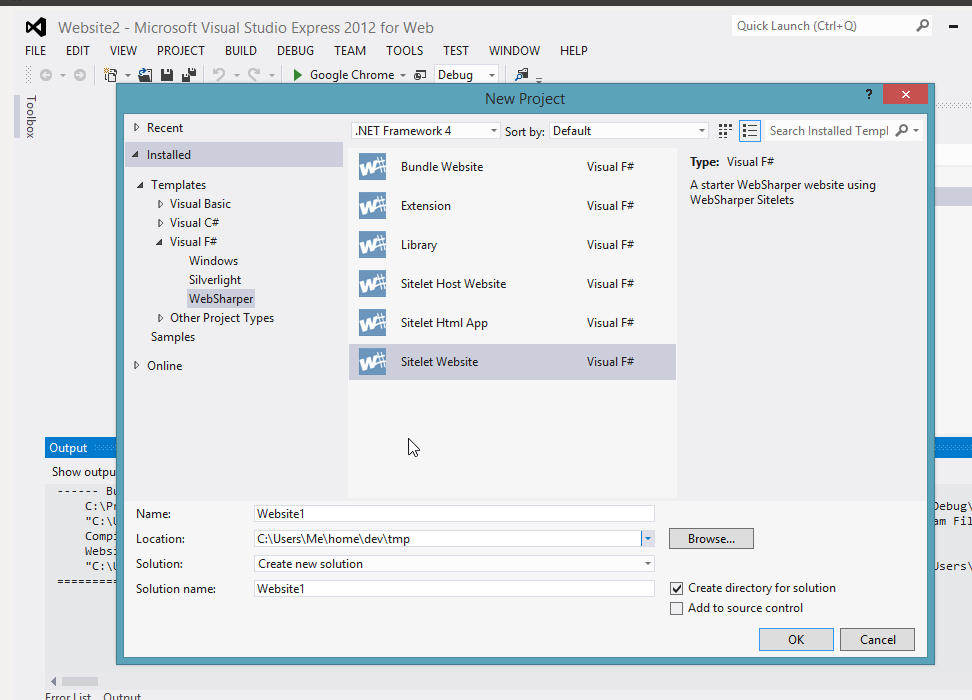Toggle the list view display mode
Viewport: 972px width, 700px height.
pos(749,130)
